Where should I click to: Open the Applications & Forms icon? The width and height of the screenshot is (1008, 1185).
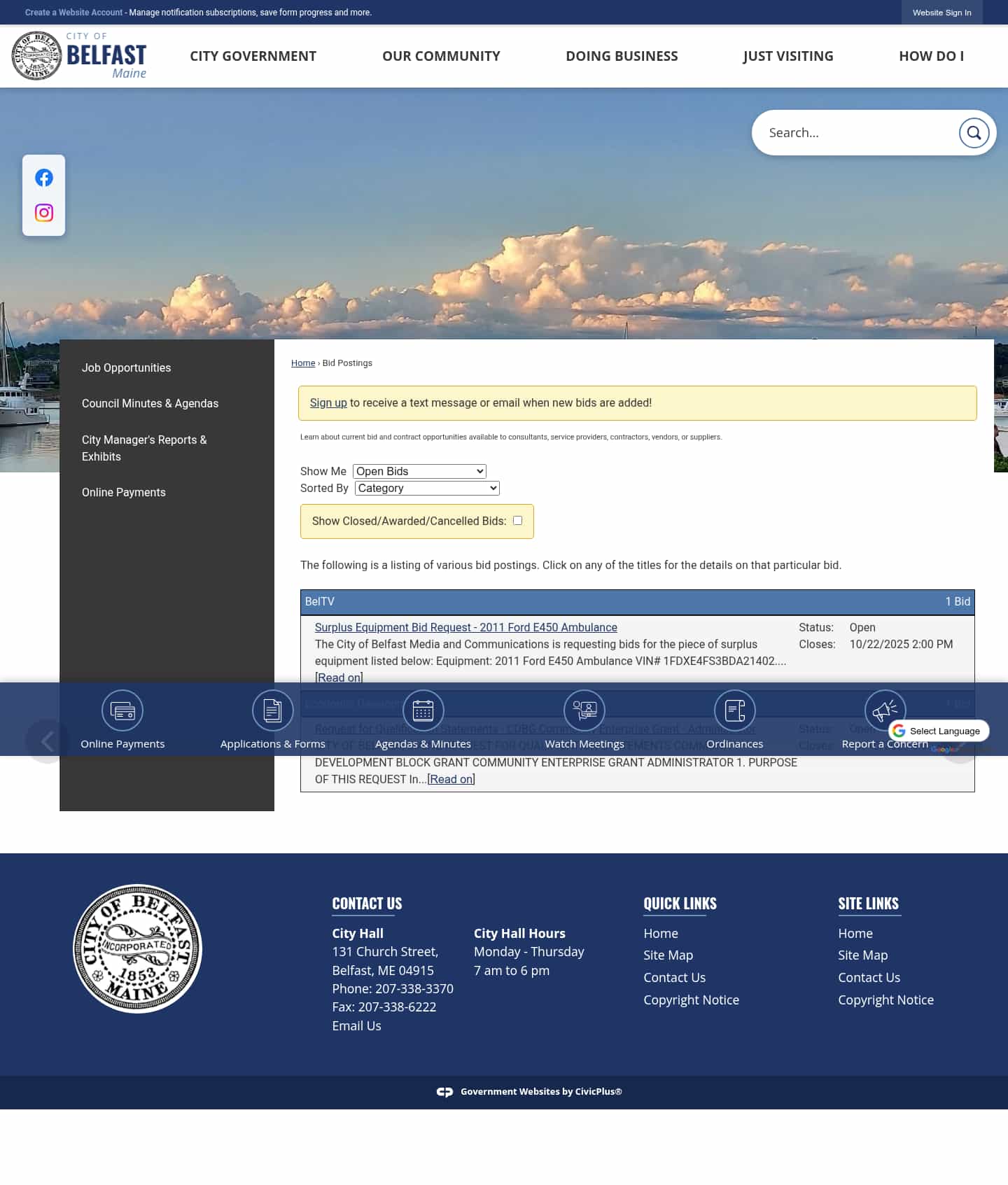click(272, 711)
